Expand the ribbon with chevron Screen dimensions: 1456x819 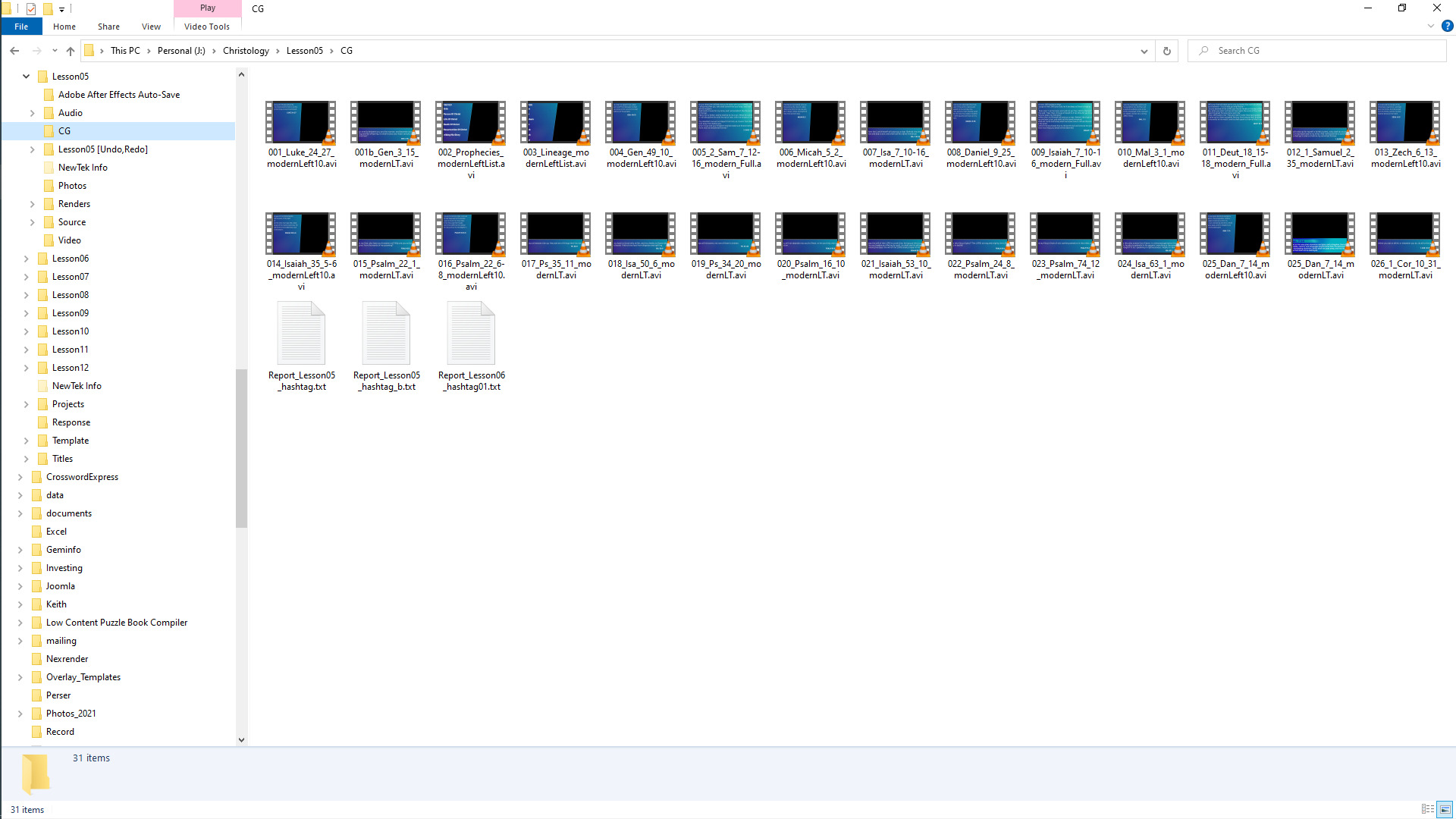[1430, 26]
